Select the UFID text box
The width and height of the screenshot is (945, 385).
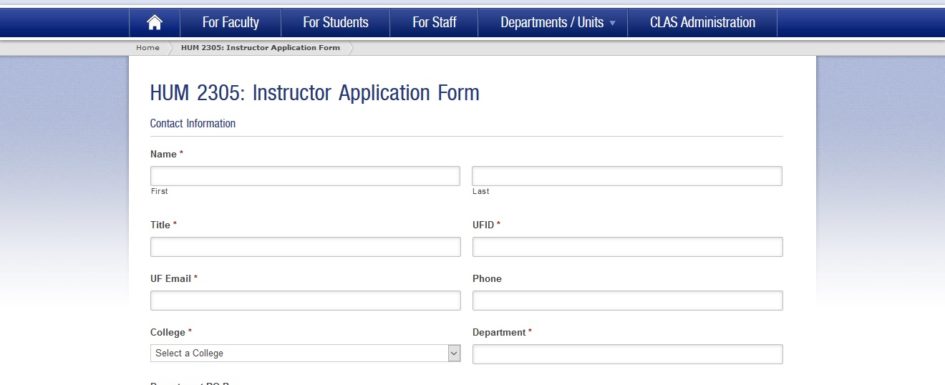[627, 247]
